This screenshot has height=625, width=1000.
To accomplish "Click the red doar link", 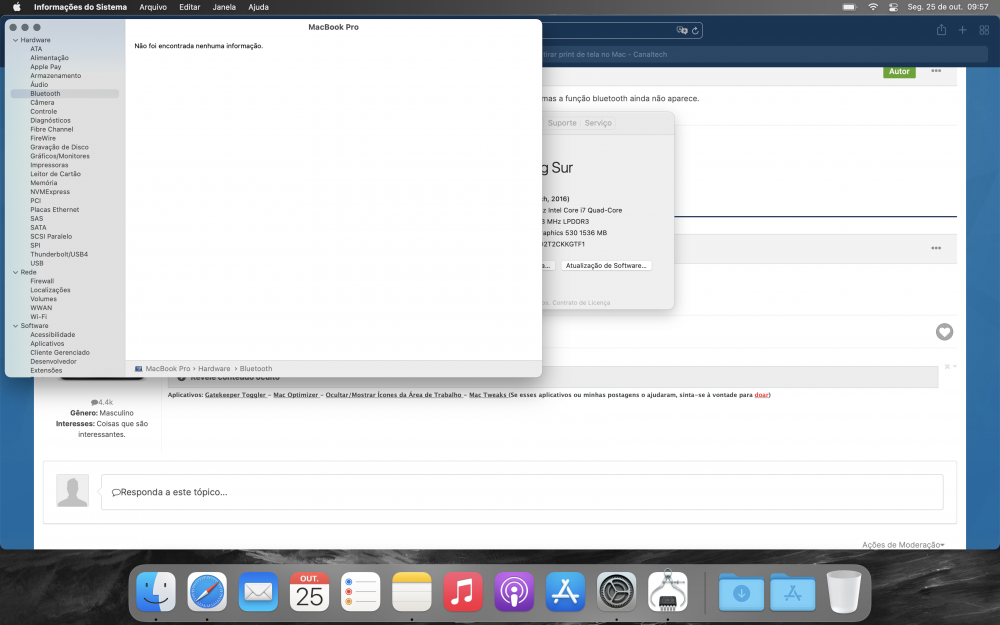I will 761,395.
